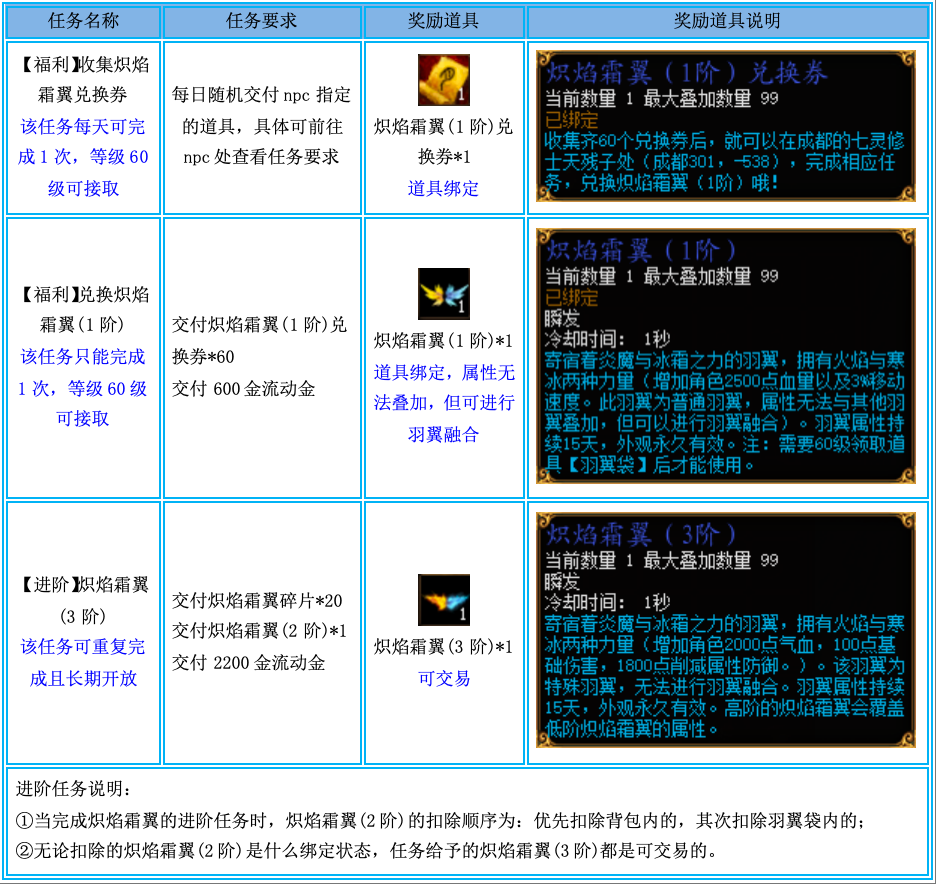Click the blue 道具绑定 text under the voucher
The height and width of the screenshot is (884, 936).
(443, 188)
